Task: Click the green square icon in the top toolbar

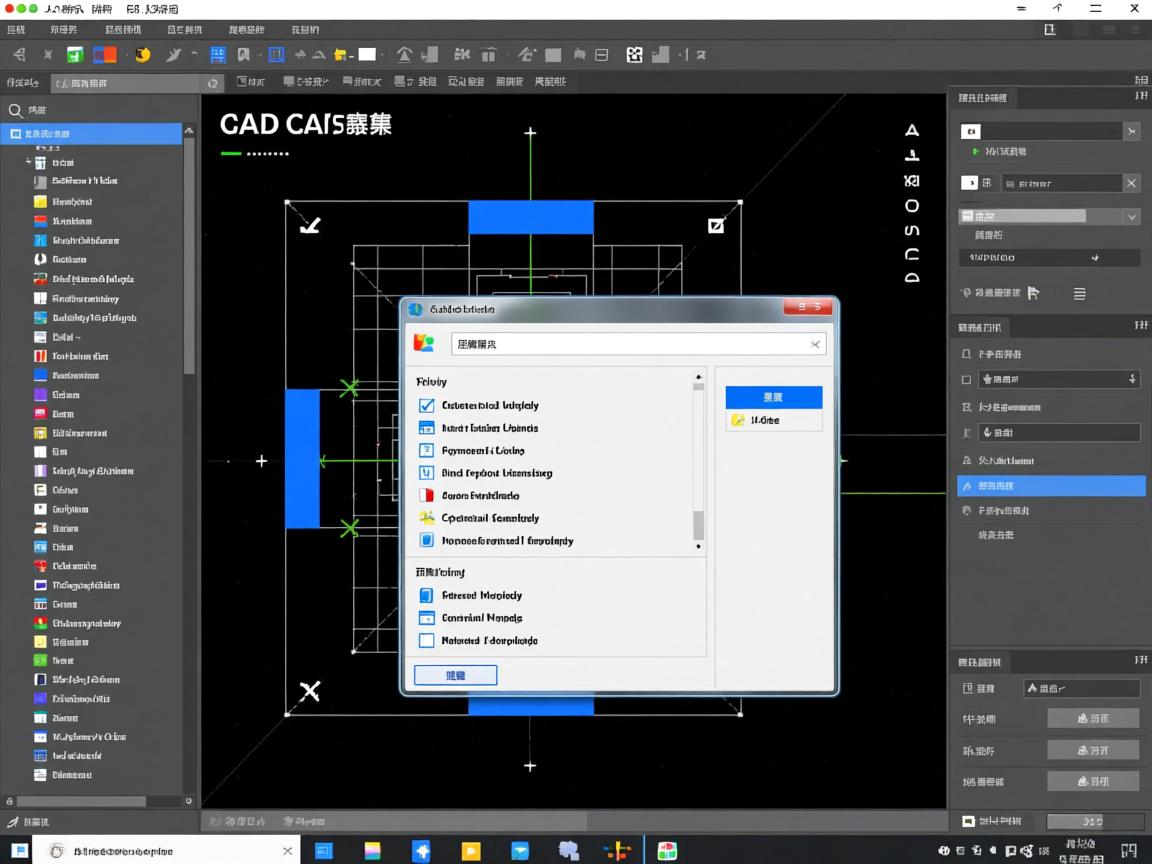Action: pyautogui.click(x=75, y=55)
